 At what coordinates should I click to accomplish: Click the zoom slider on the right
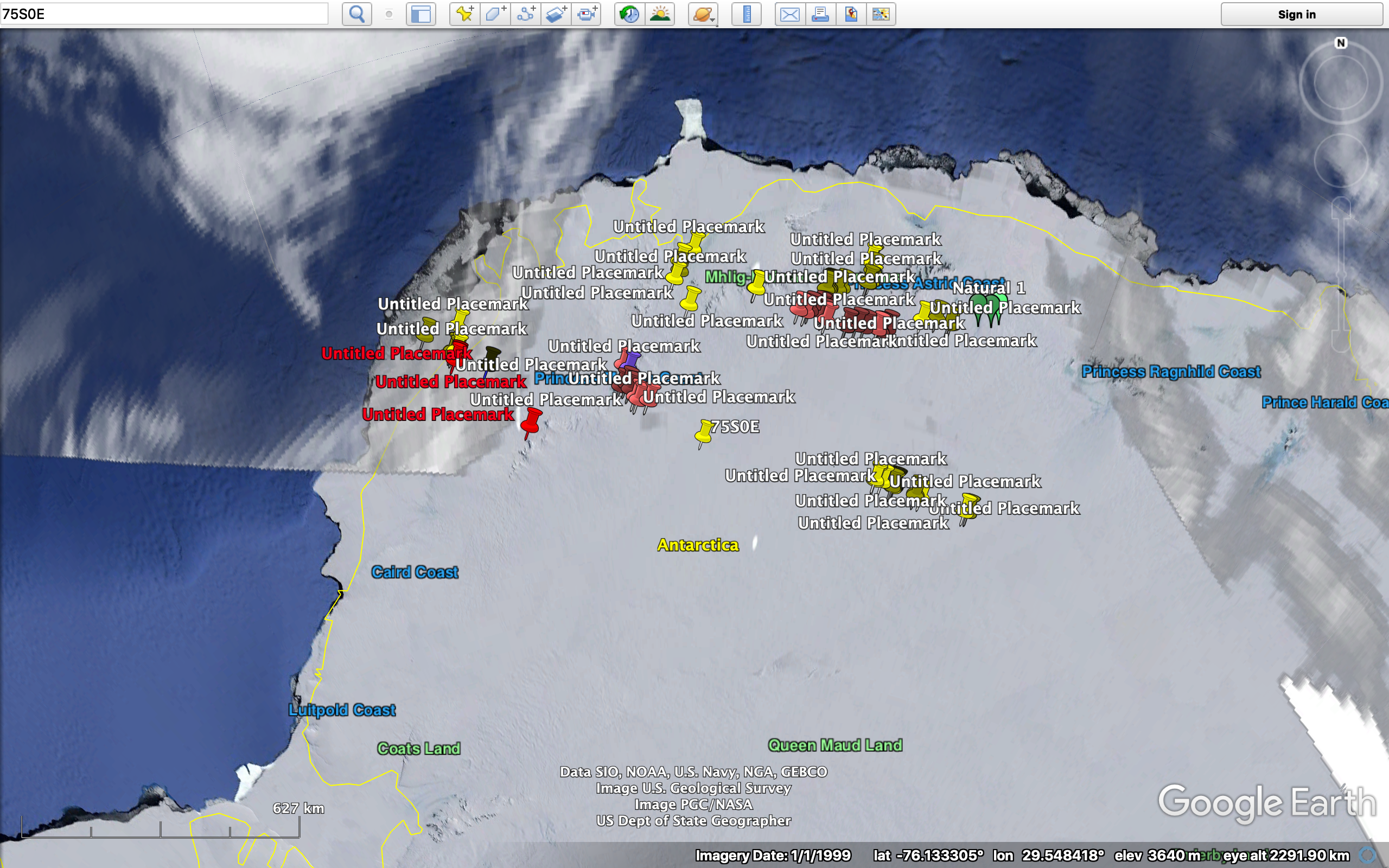[1341, 276]
